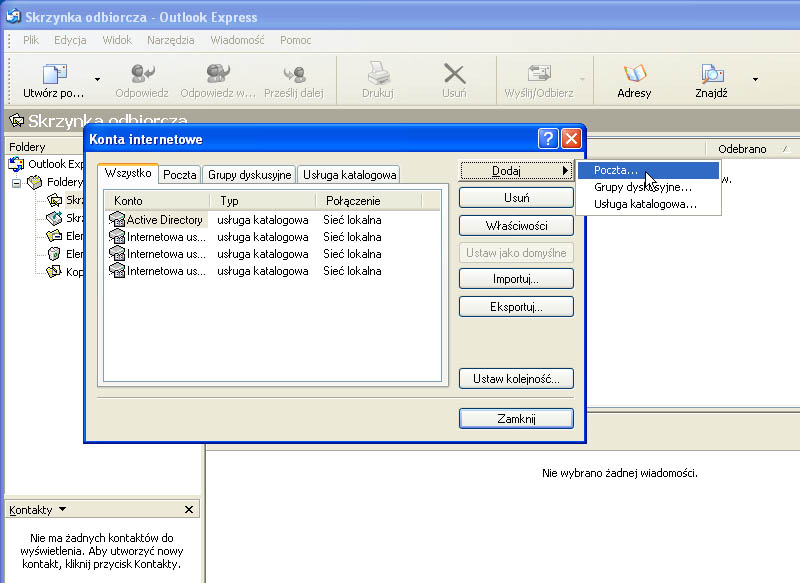Select the Elementy wysłane sent items tree icon
Image resolution: width=800 pixels, height=583 pixels.
click(54, 236)
